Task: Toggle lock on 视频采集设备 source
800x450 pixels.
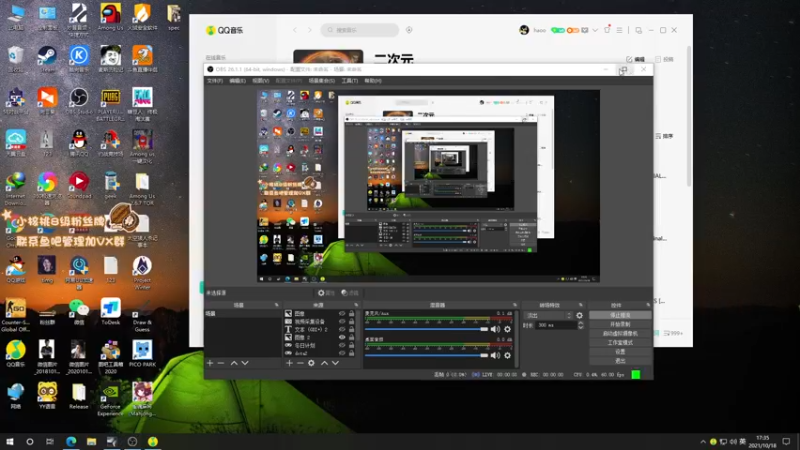Action: (352, 321)
